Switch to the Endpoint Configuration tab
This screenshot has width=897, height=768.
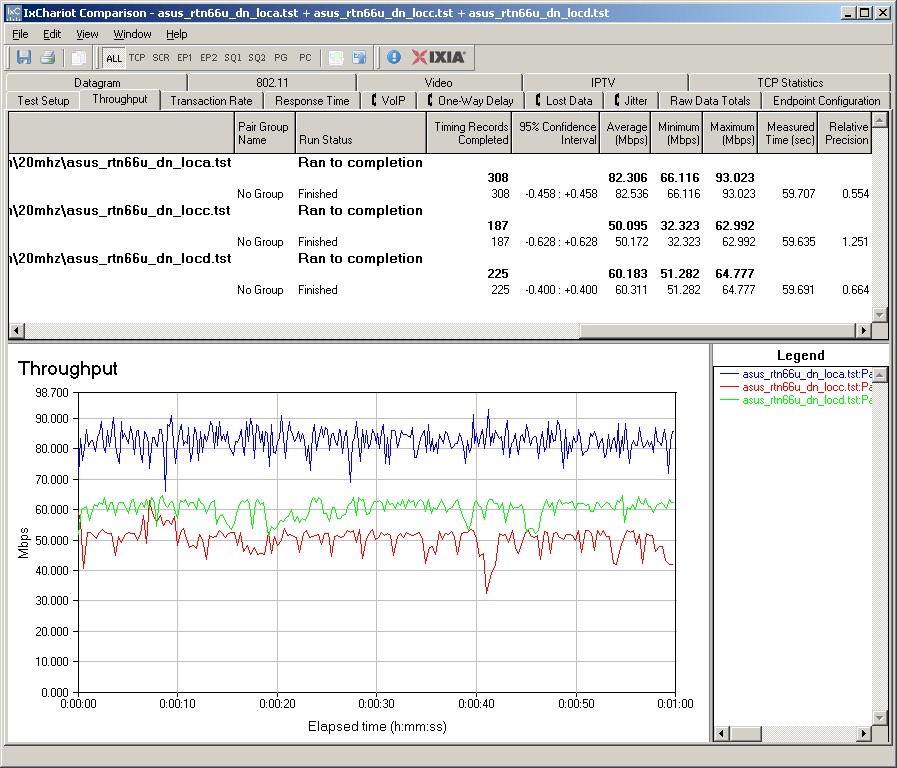click(x=826, y=101)
